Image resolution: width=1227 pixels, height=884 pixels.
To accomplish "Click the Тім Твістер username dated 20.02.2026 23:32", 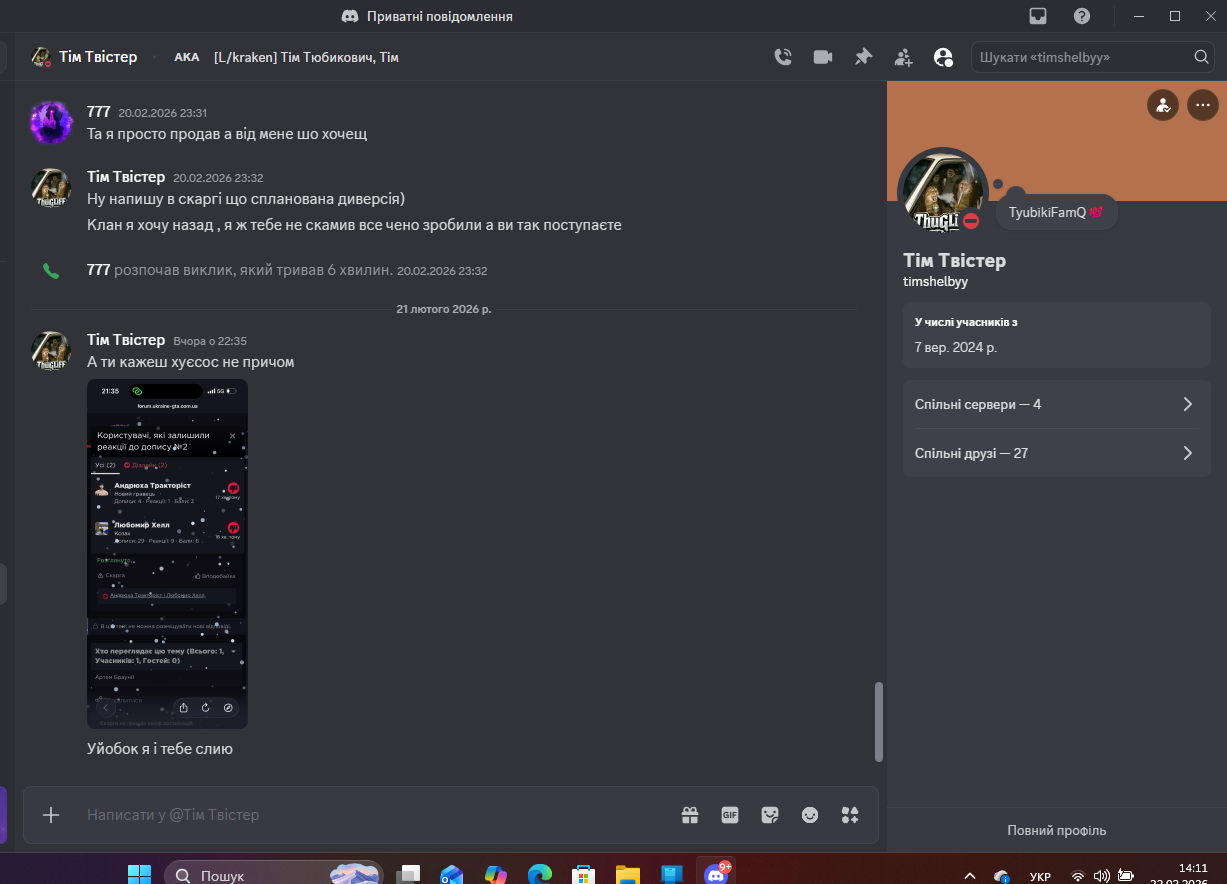I will [x=126, y=177].
